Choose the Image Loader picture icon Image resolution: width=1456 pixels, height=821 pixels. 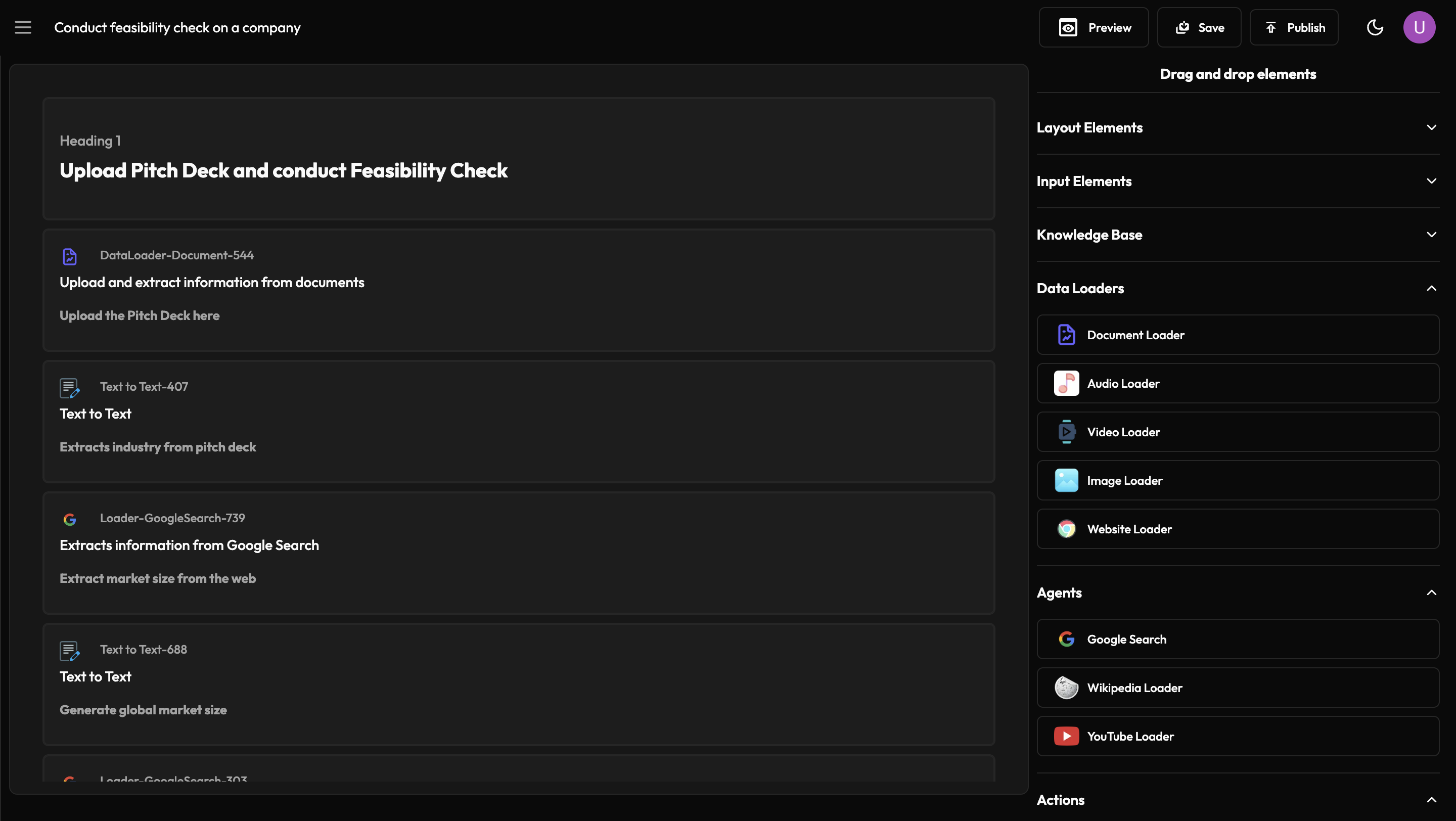coord(1066,481)
